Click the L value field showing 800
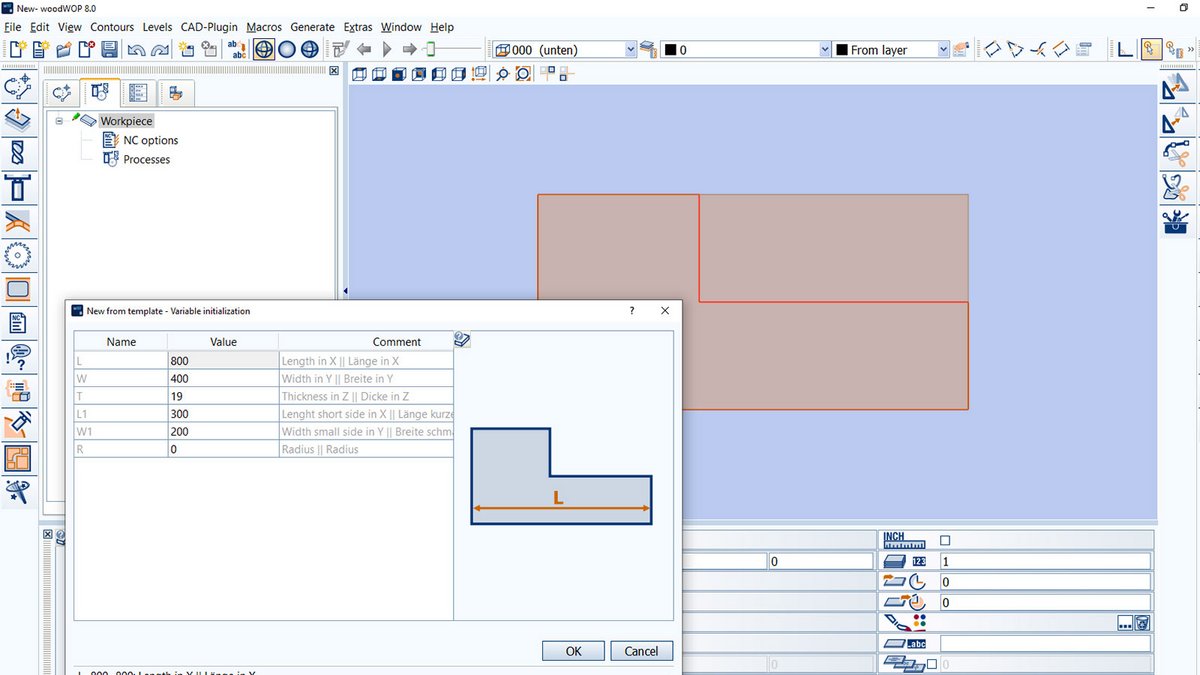Image resolution: width=1200 pixels, height=675 pixels. (222, 360)
